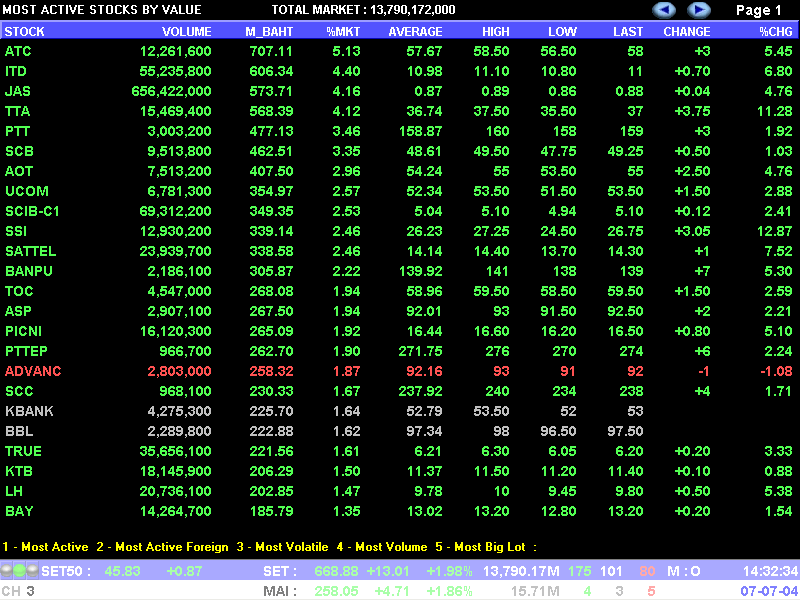Go to the previous page arrow

(665, 10)
